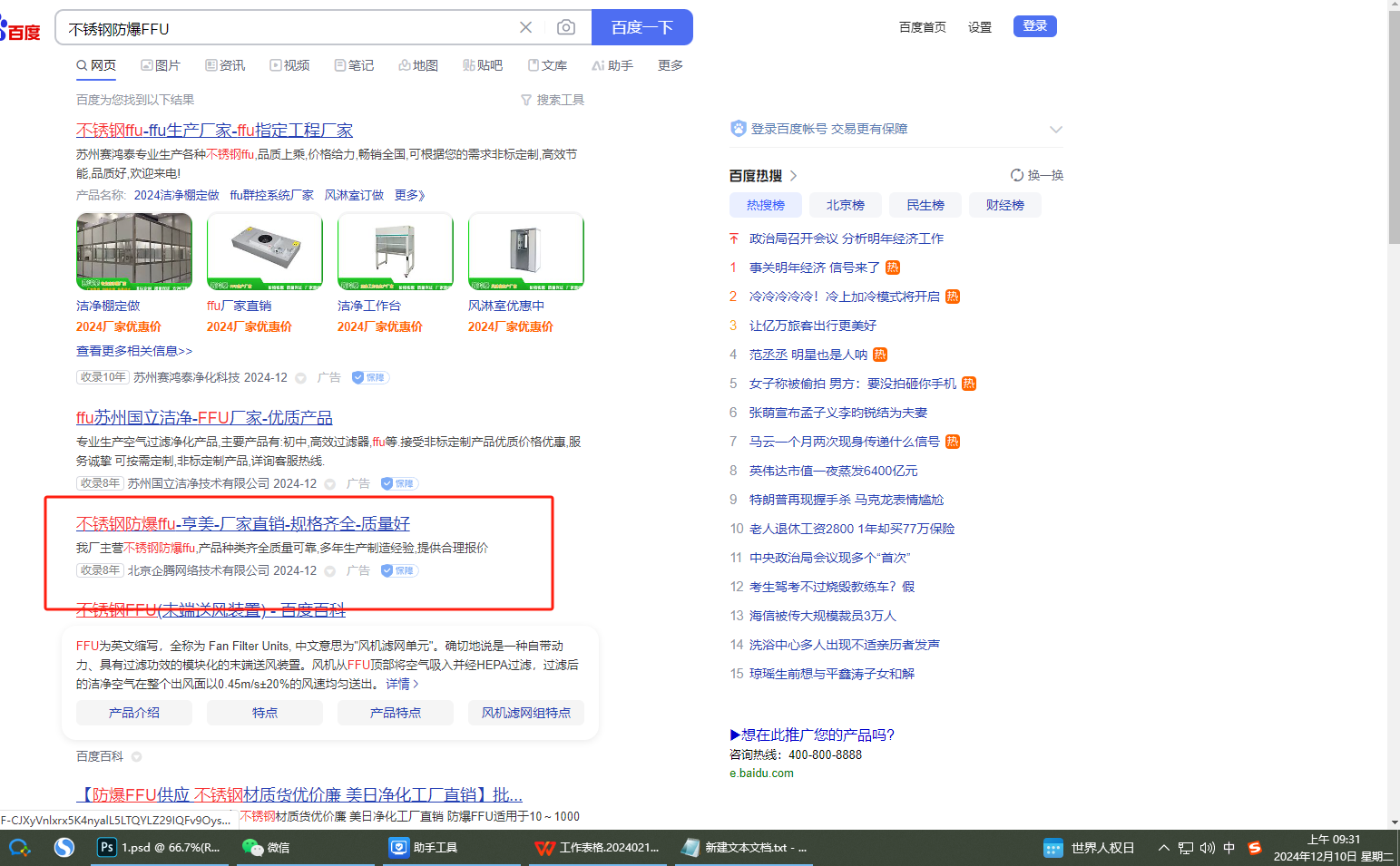Open Photoshop 1.psd in the taskbar
The height and width of the screenshot is (866, 1400).
159,847
